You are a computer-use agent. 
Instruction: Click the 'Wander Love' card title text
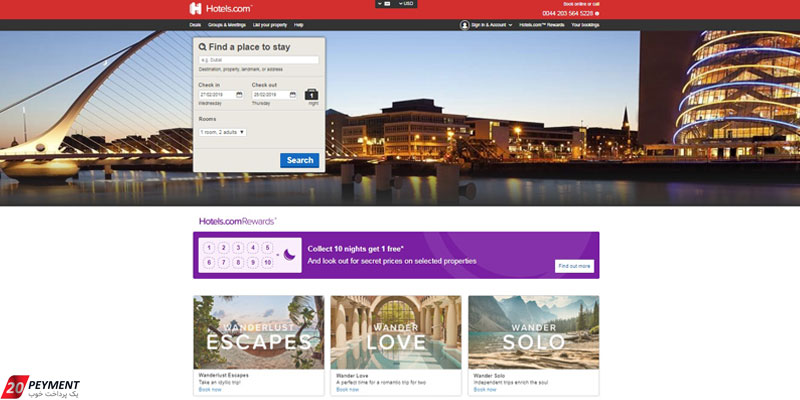(x=351, y=376)
